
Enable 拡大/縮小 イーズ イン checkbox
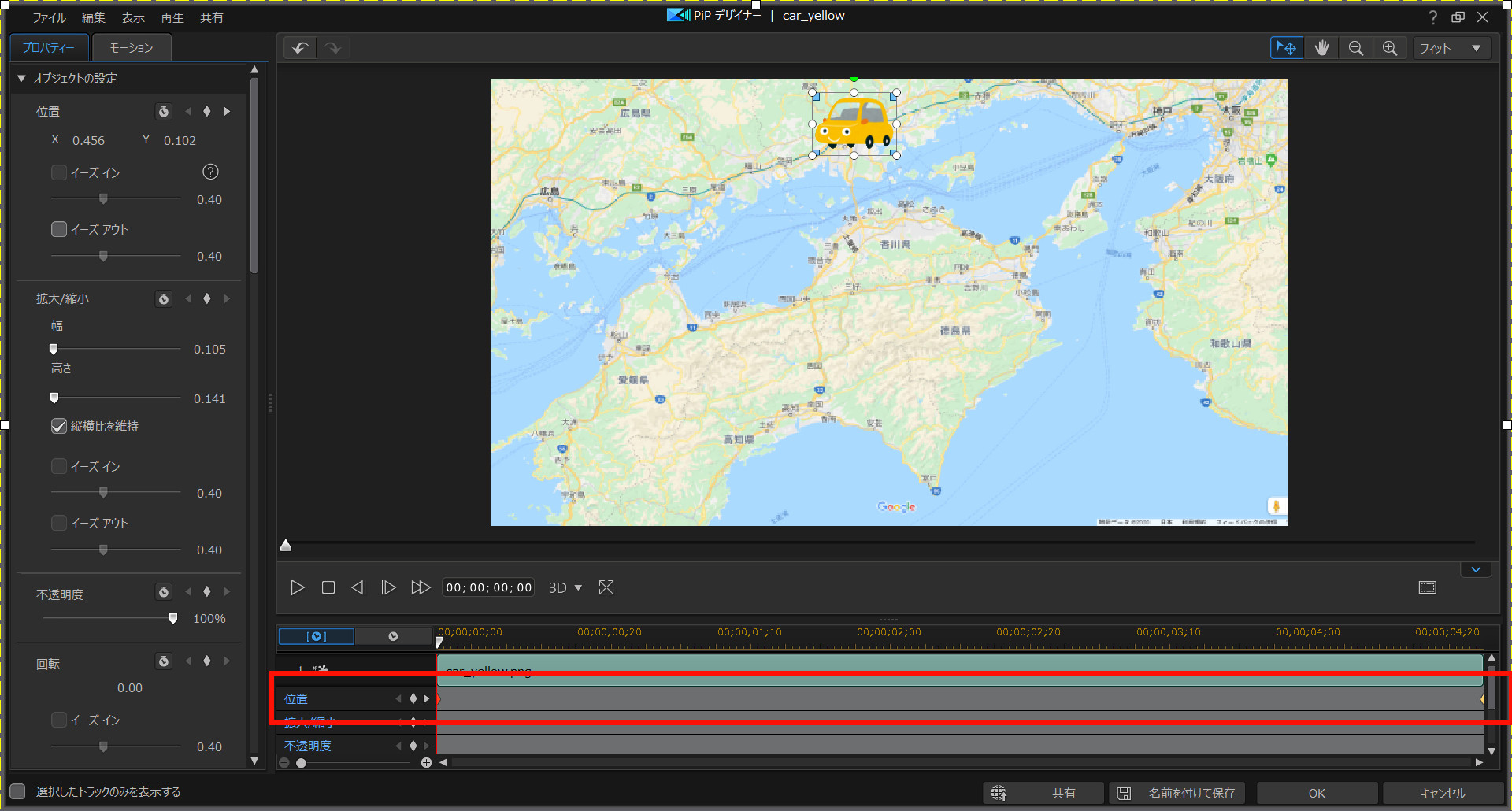pos(59,466)
